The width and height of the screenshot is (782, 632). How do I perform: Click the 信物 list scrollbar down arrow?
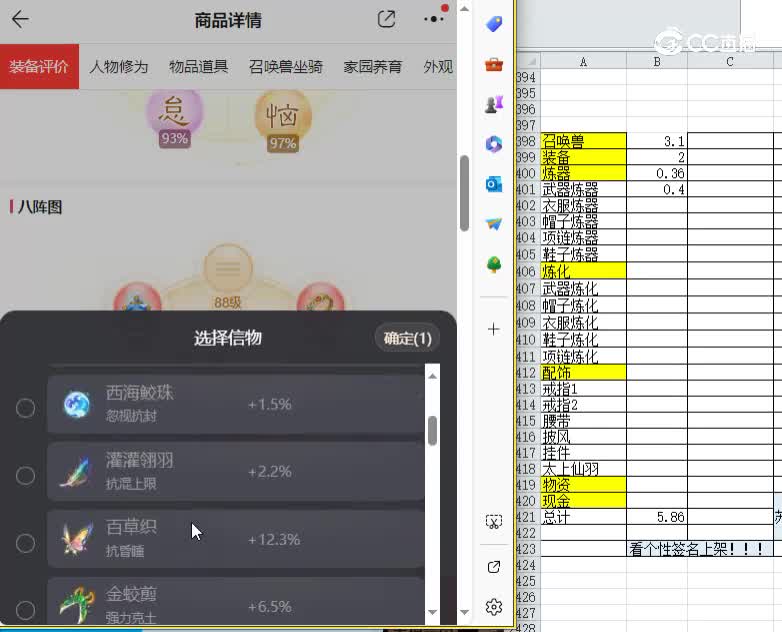432,612
